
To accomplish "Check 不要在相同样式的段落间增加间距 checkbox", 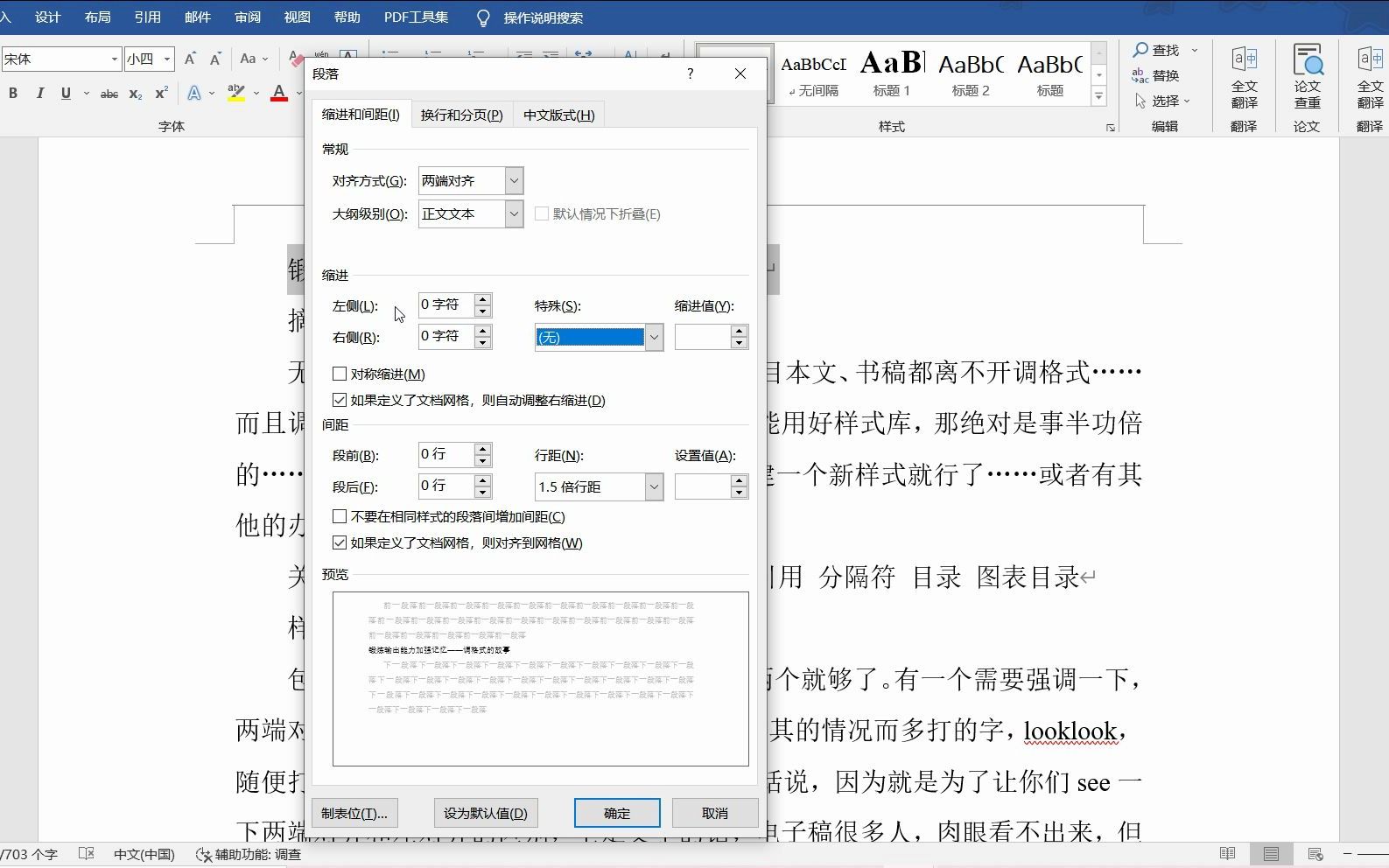I will click(340, 516).
